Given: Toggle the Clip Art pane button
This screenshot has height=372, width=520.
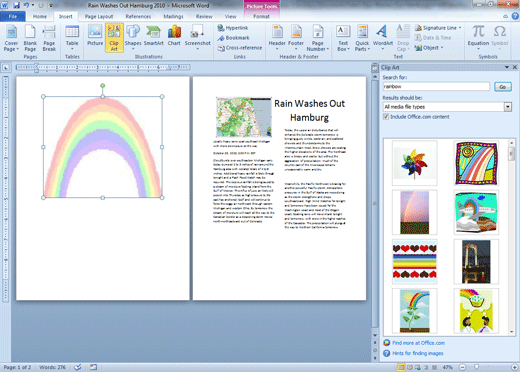Looking at the screenshot, I should click(114, 38).
